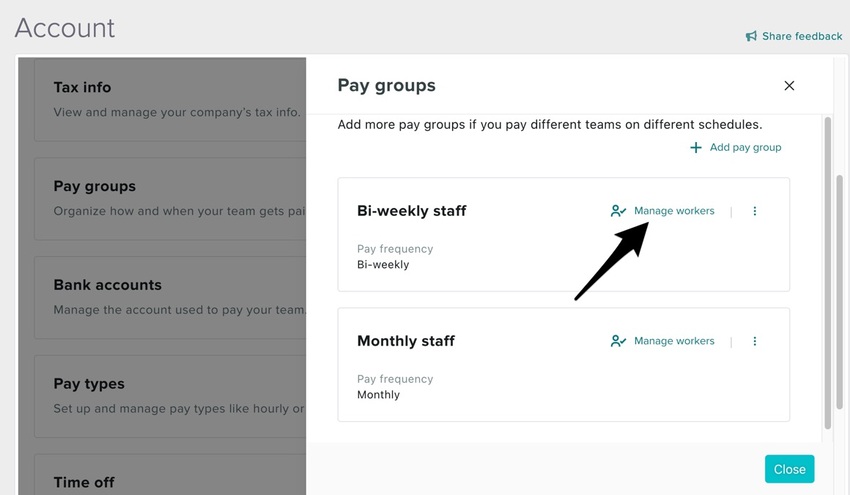The height and width of the screenshot is (495, 850).
Task: Click the Pay groups panel scrollbar
Action: click(x=827, y=270)
